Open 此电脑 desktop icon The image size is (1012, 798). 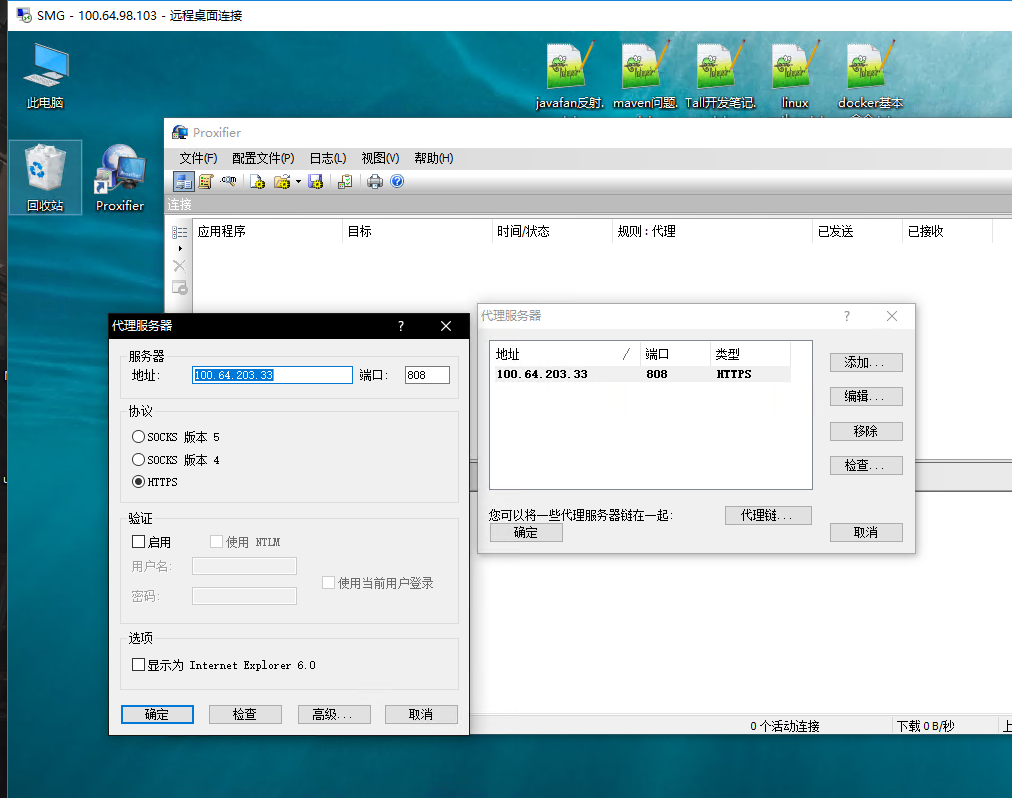[45, 76]
